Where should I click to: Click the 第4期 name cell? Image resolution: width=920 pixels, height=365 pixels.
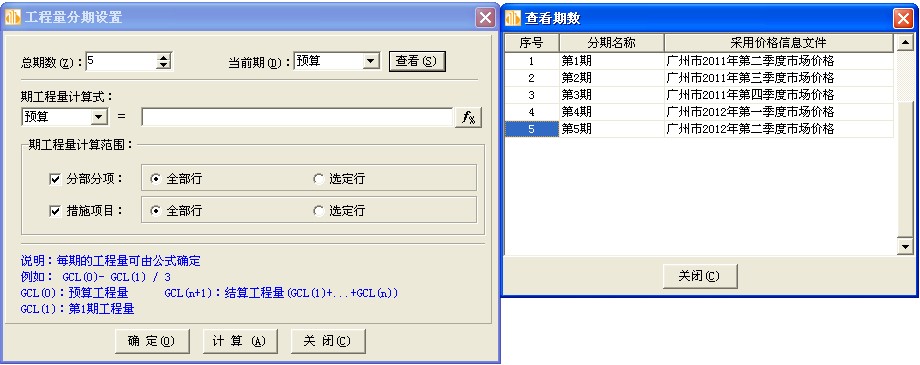pos(611,112)
